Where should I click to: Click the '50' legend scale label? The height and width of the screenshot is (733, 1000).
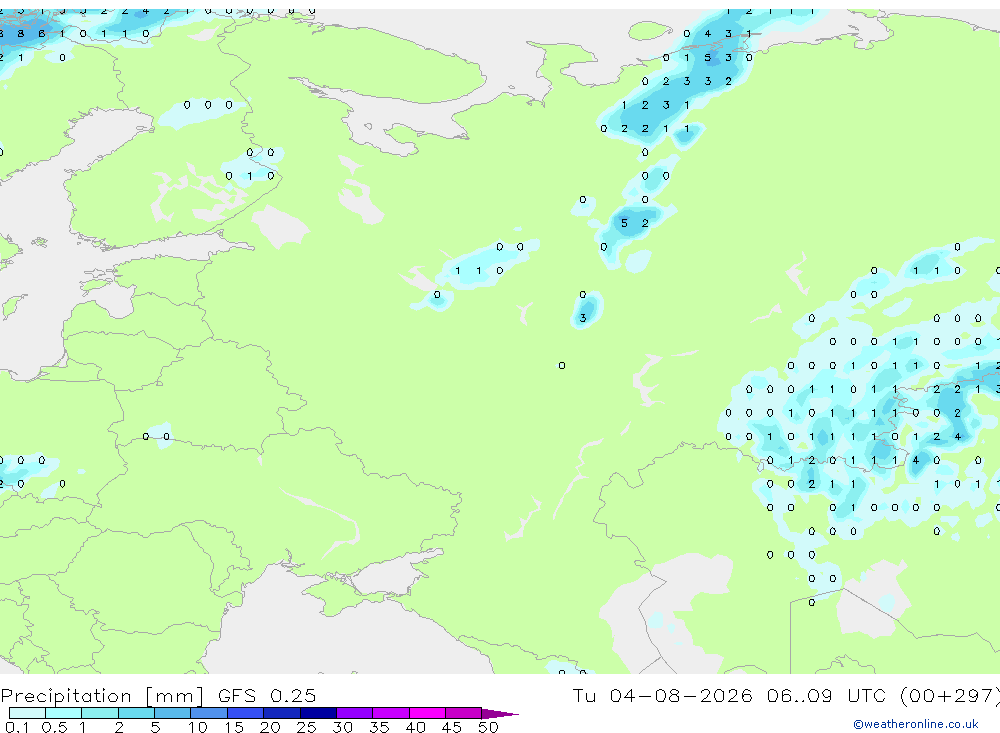(488, 727)
